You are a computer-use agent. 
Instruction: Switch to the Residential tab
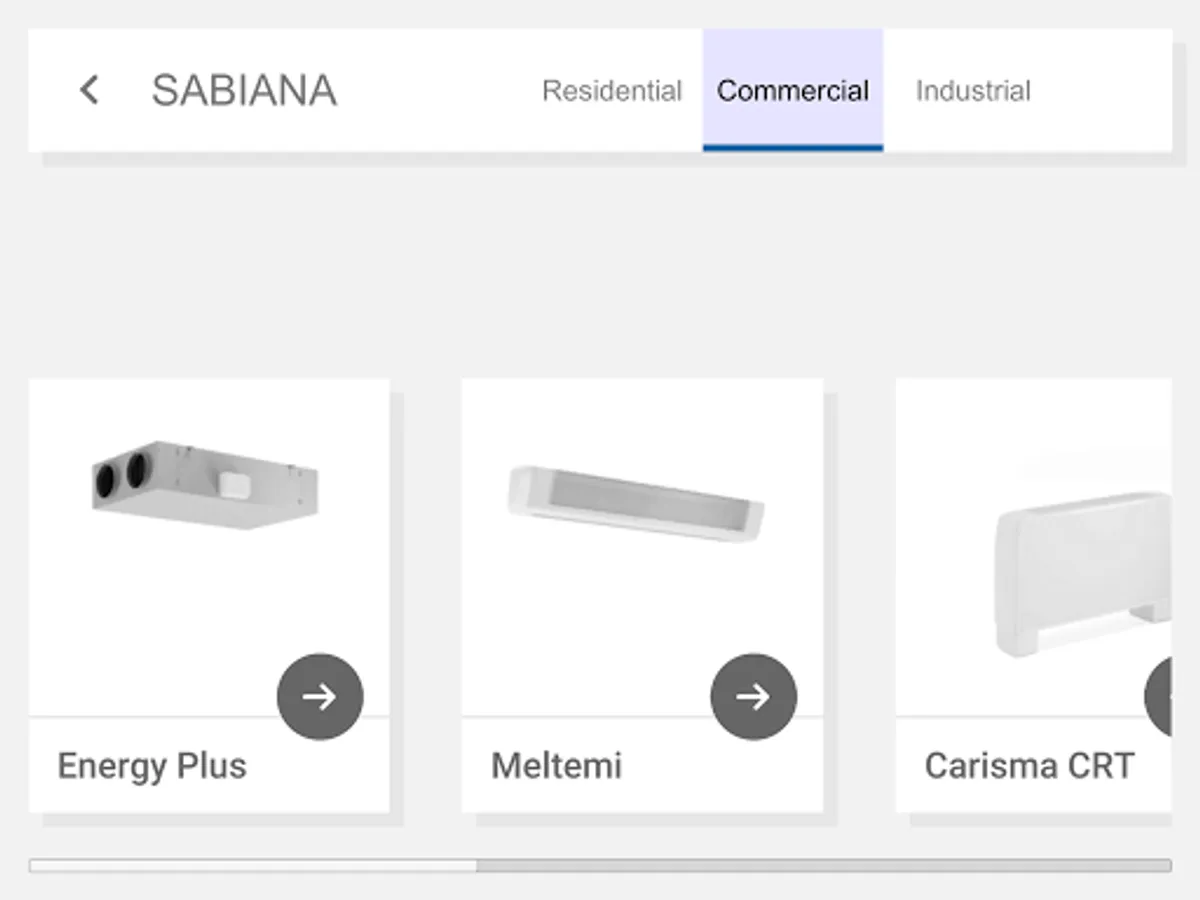pyautogui.click(x=612, y=91)
